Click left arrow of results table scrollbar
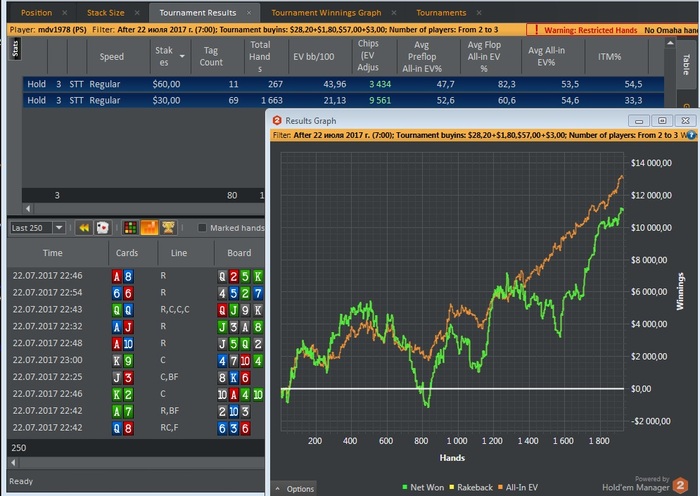 point(28,208)
